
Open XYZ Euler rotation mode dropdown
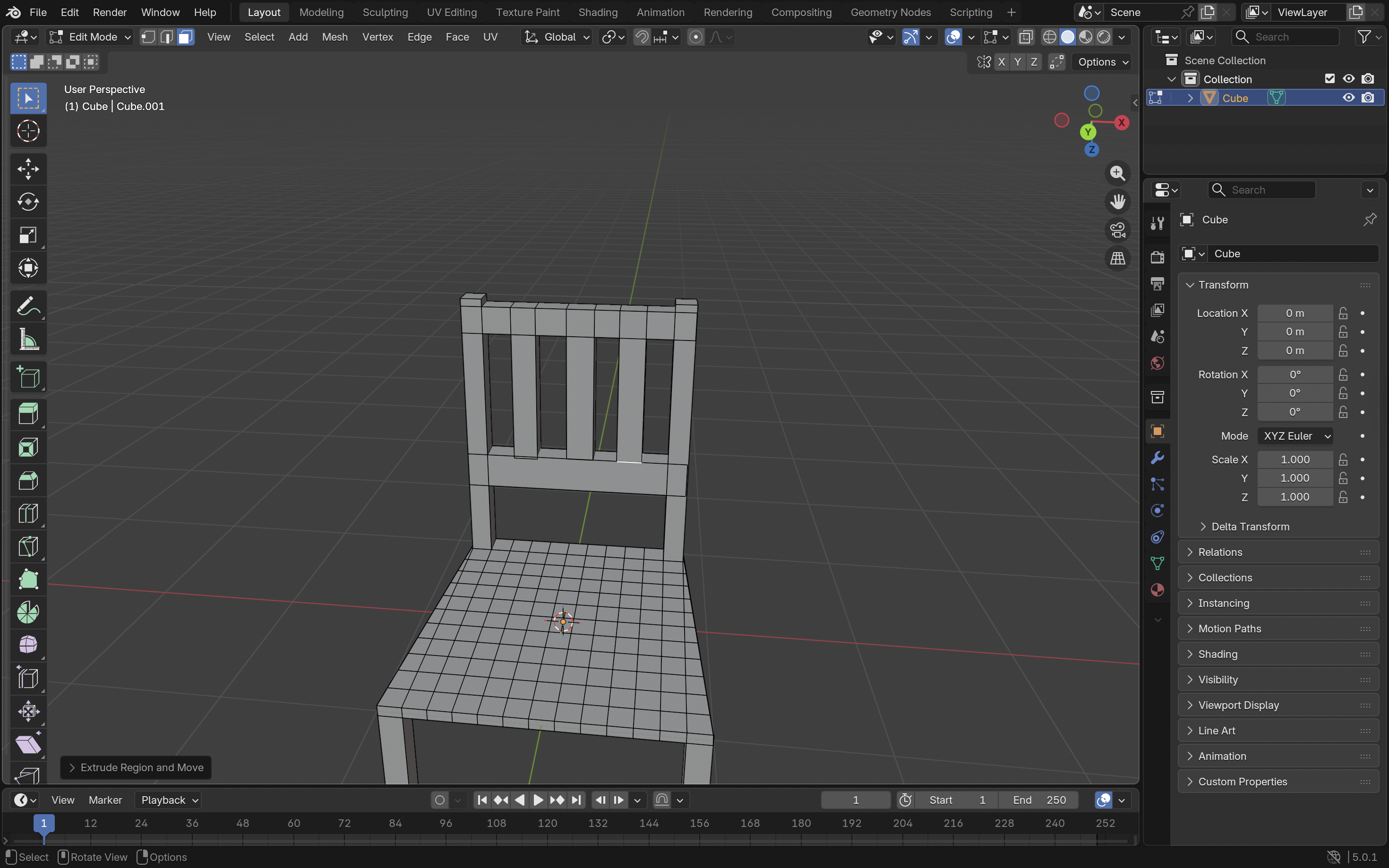[1295, 436]
